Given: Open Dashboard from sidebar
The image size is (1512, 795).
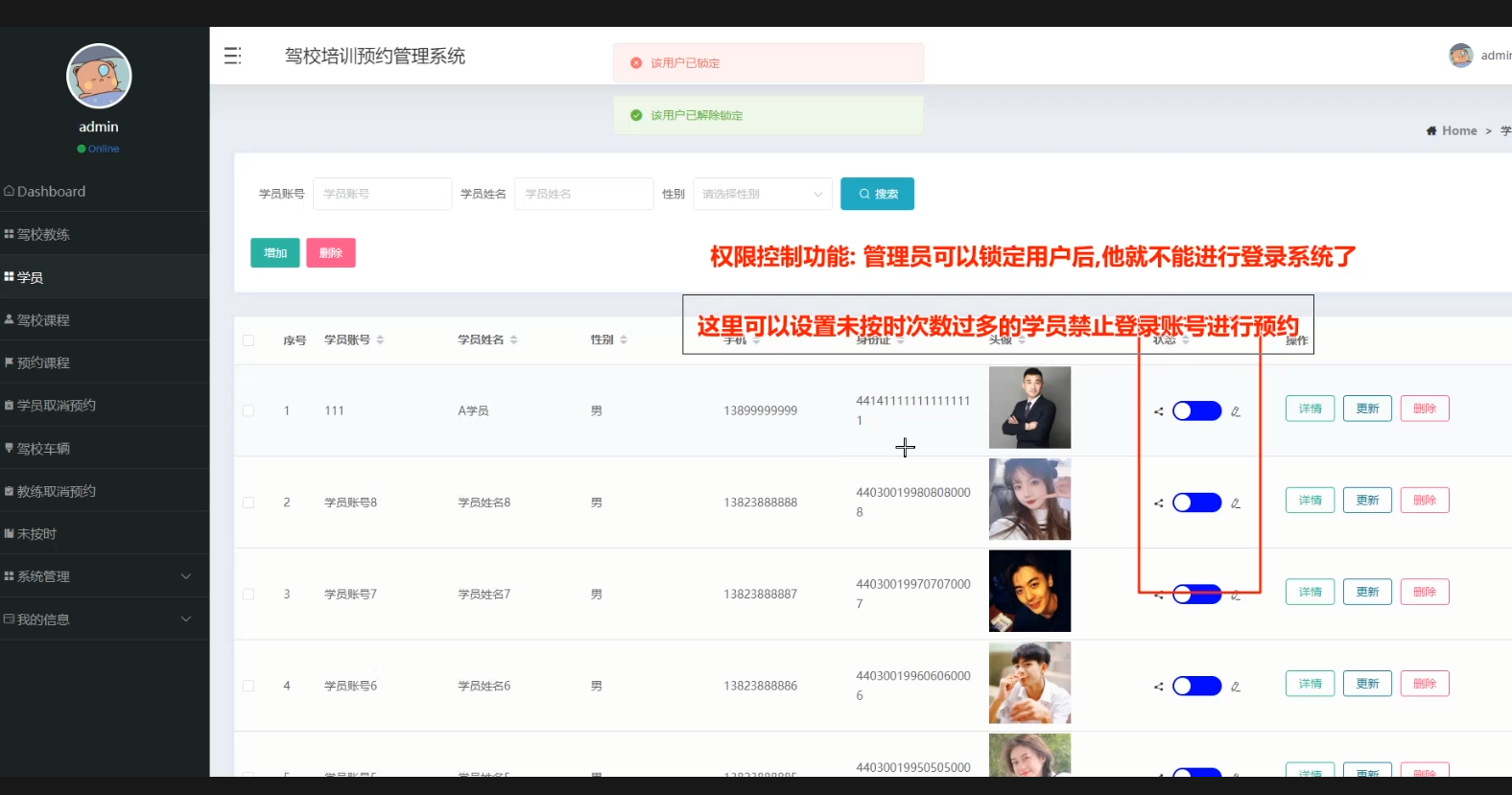Looking at the screenshot, I should (x=105, y=191).
